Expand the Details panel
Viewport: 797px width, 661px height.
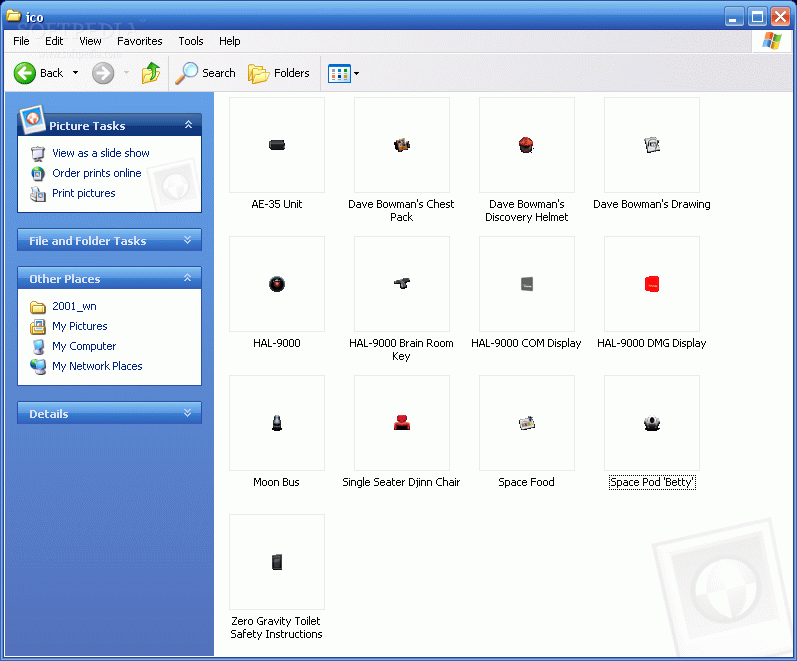click(188, 413)
